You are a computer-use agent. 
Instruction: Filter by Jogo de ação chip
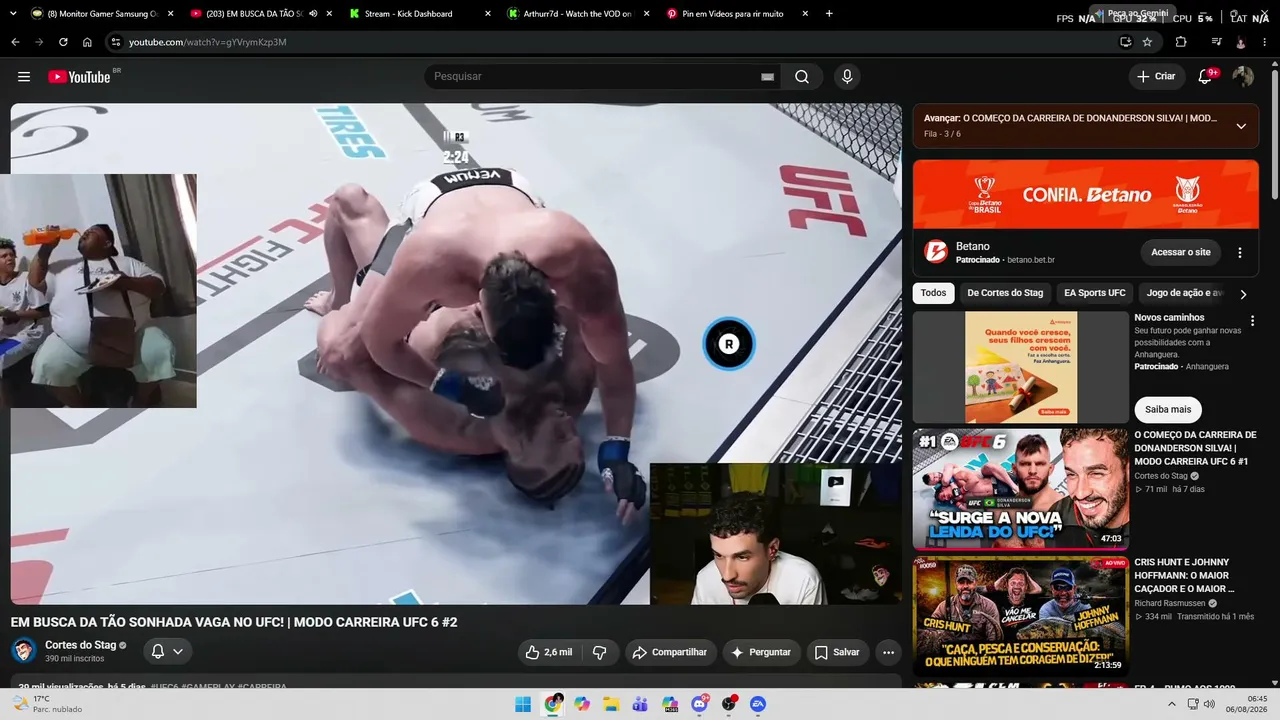coord(1184,293)
